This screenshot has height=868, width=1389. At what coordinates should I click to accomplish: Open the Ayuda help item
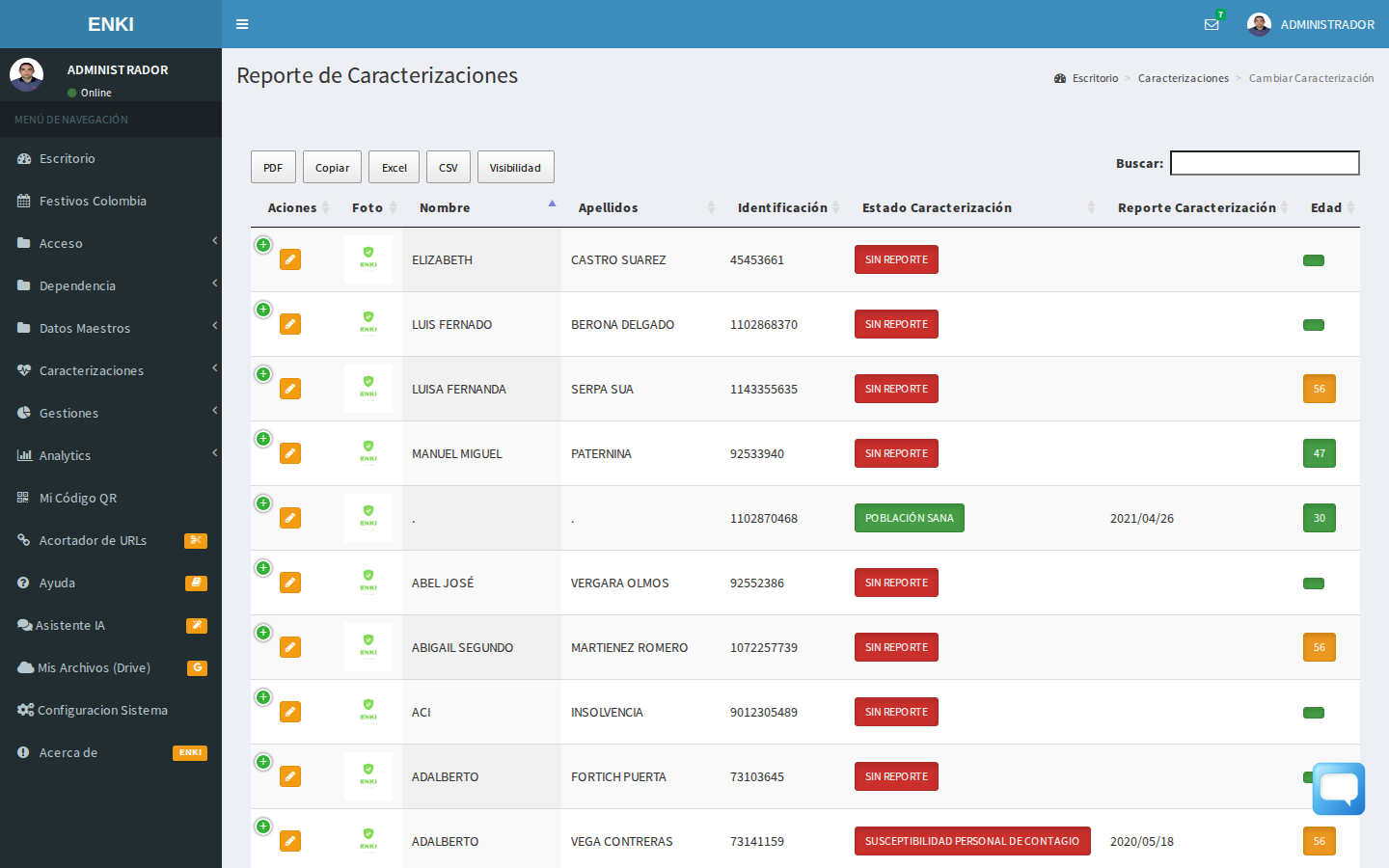[x=111, y=583]
